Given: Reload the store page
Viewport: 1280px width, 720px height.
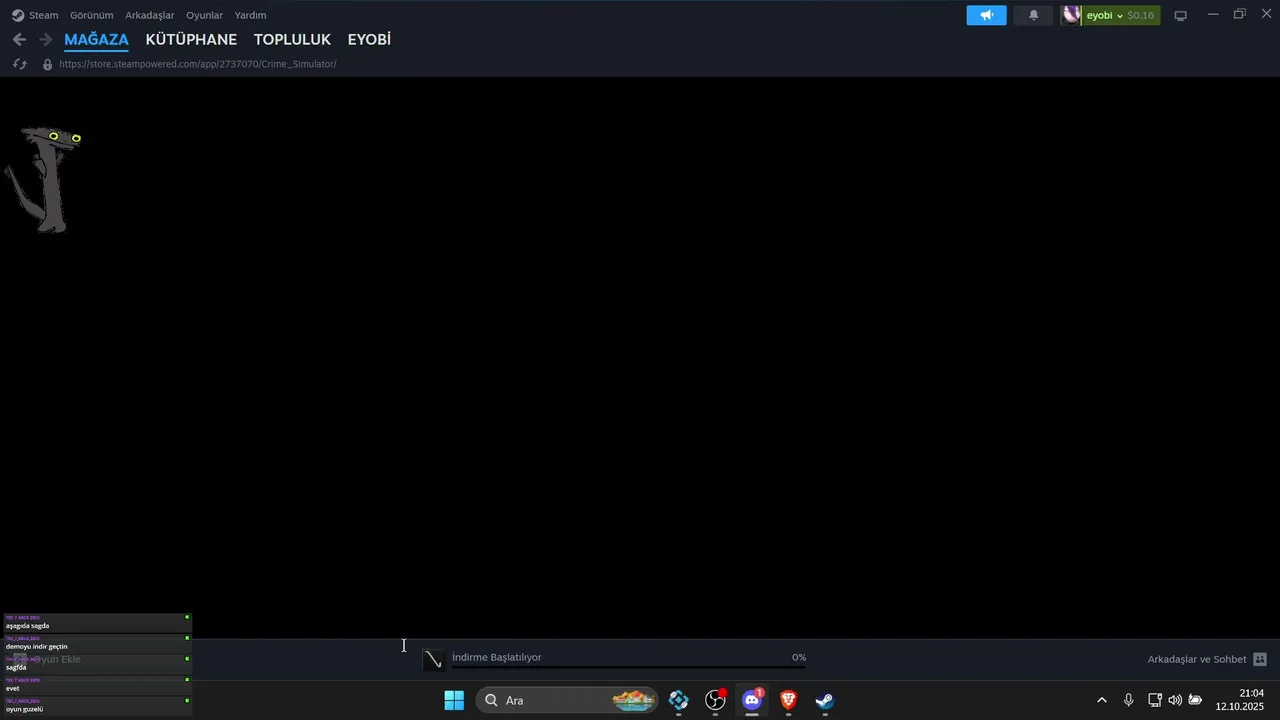Looking at the screenshot, I should [19, 64].
